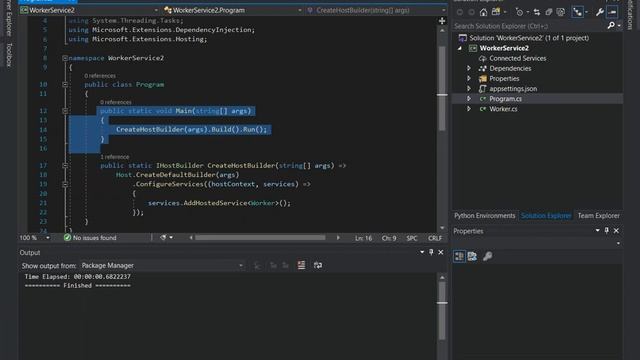The height and width of the screenshot is (360, 640).
Task: Select Connected Services in Solution Explorer
Action: tap(518, 58)
